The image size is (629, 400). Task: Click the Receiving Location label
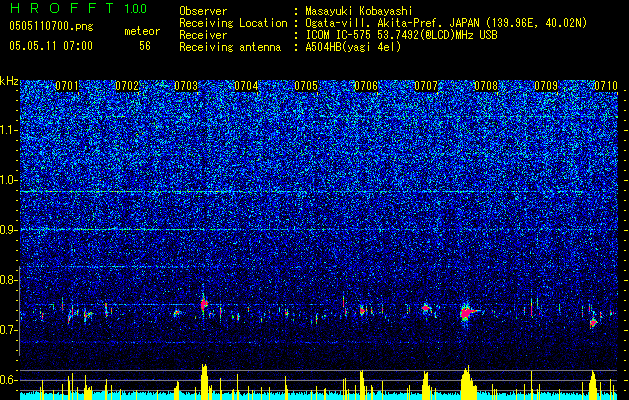coord(233,23)
